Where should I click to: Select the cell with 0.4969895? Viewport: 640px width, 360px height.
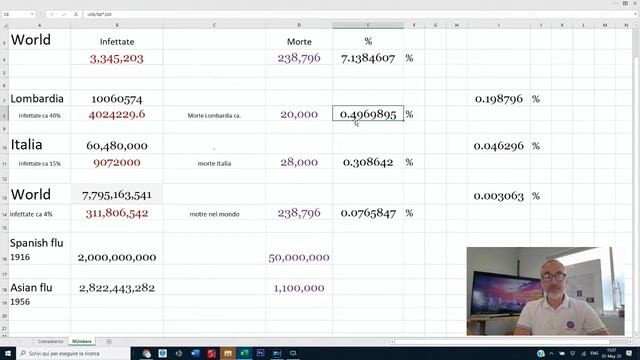(x=368, y=113)
